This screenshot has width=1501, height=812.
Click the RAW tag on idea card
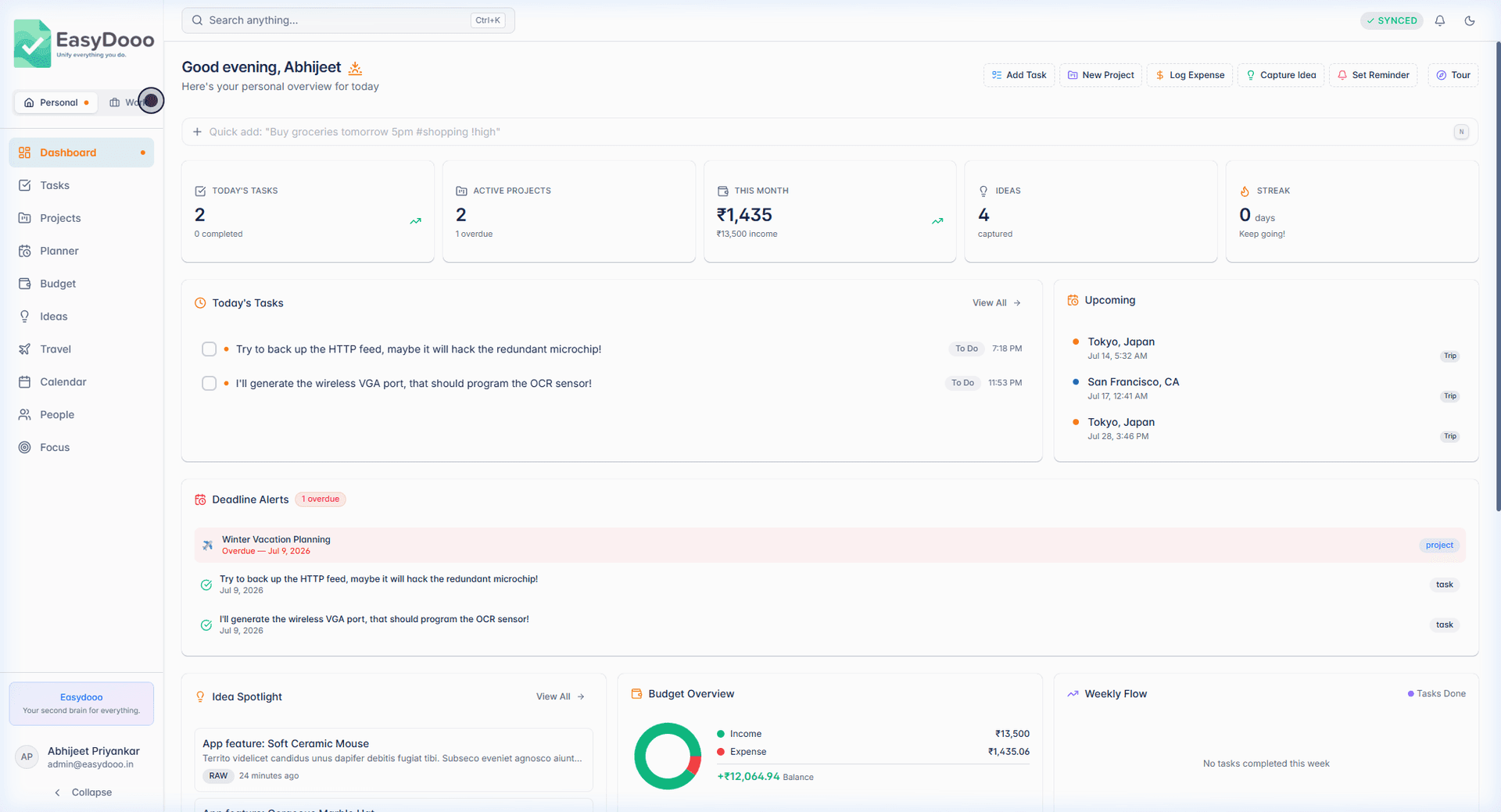point(218,776)
